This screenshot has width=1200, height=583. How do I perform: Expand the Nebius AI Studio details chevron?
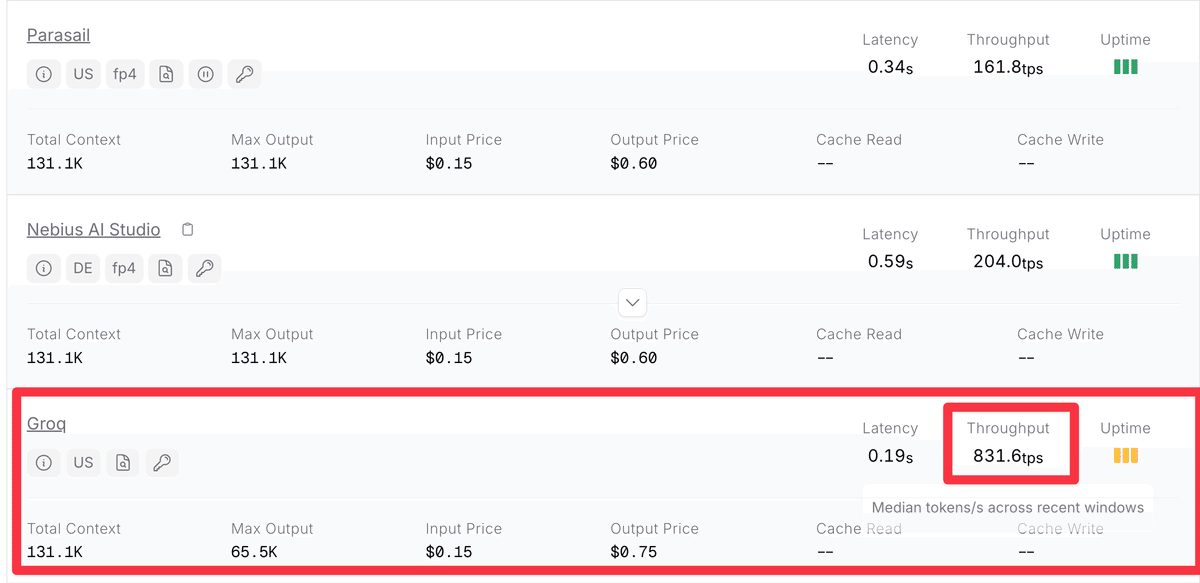(632, 301)
